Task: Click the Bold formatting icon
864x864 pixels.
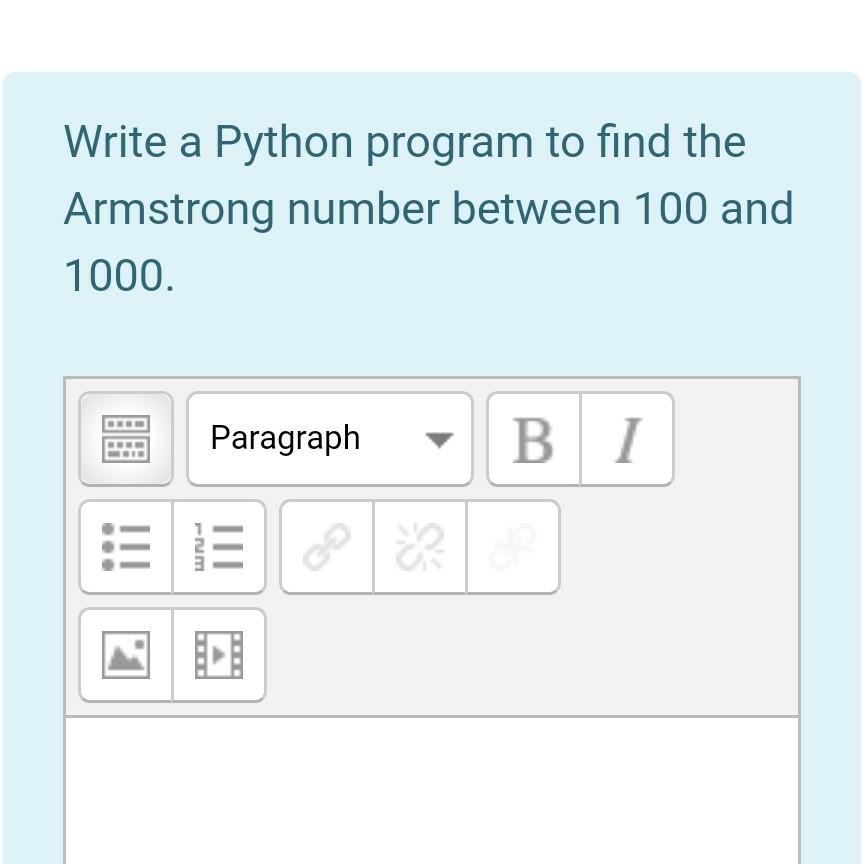Action: (531, 438)
